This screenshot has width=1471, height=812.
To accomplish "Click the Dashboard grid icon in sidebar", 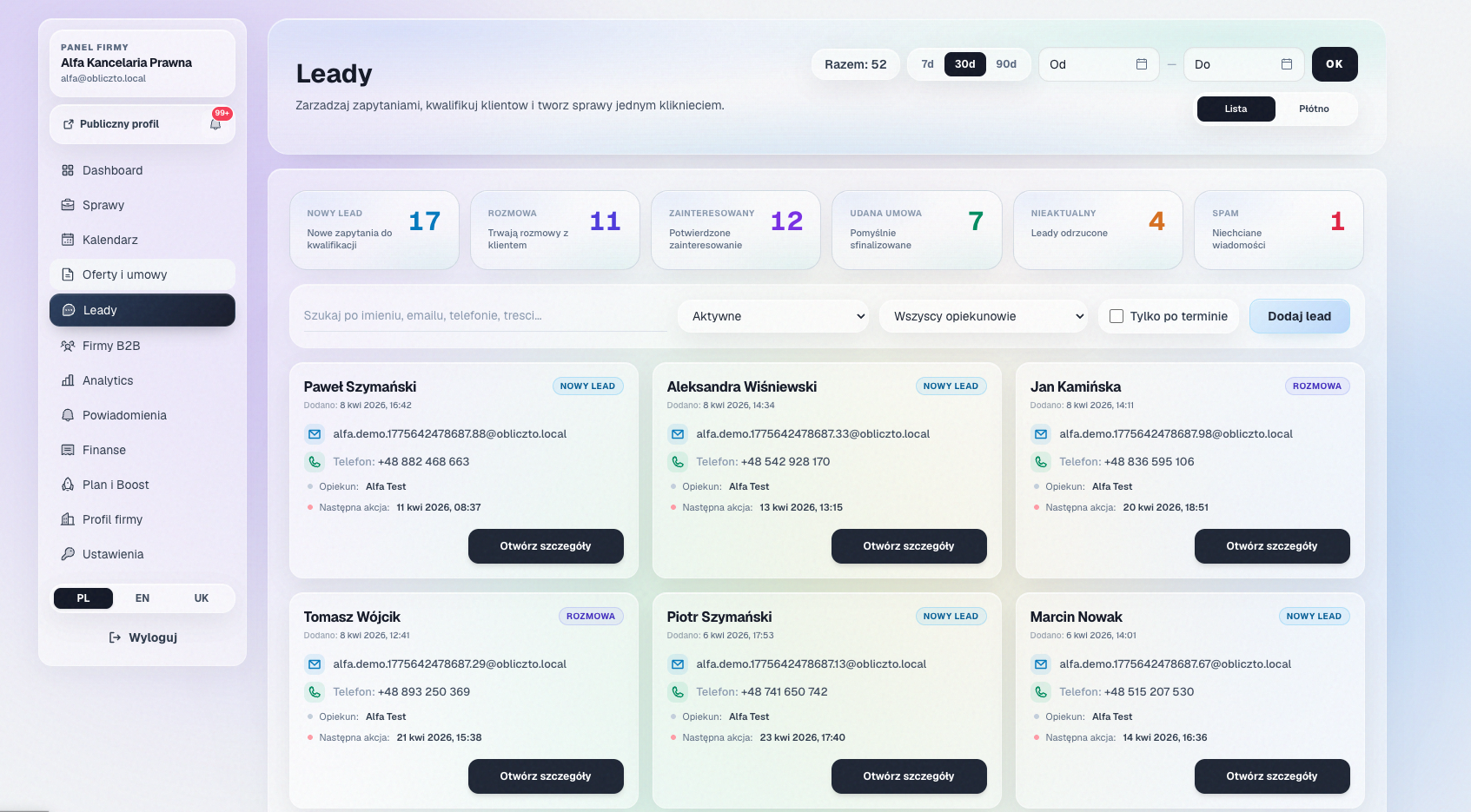I will click(68, 170).
